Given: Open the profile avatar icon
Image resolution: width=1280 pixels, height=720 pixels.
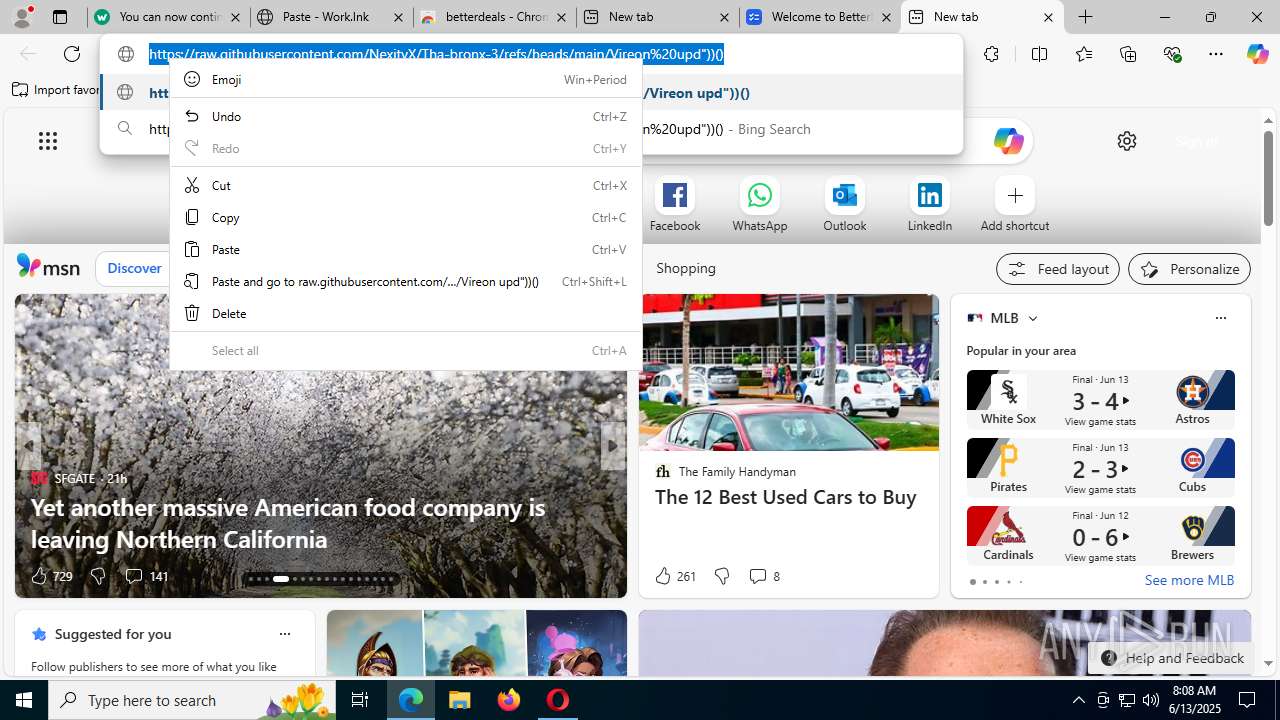Looking at the screenshot, I should point(22,17).
